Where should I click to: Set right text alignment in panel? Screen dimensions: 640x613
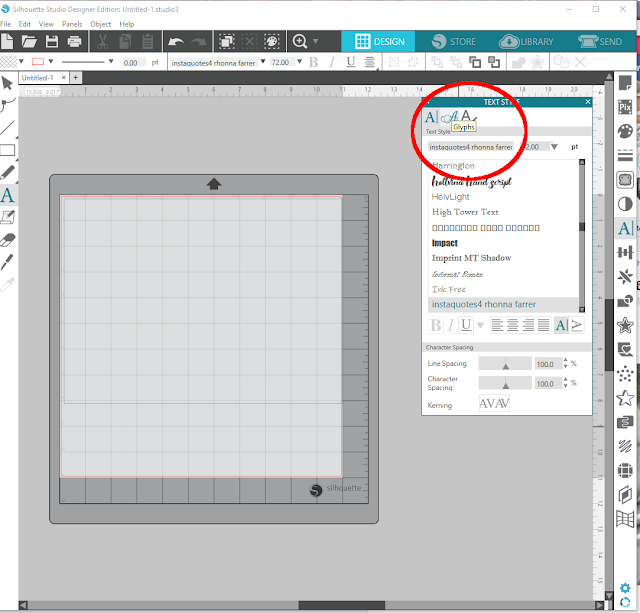[528, 325]
